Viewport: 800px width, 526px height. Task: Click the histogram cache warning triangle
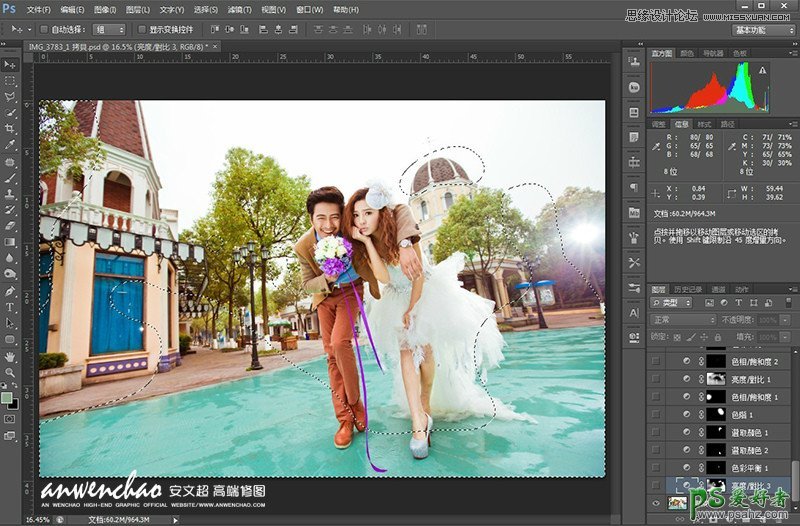(762, 71)
